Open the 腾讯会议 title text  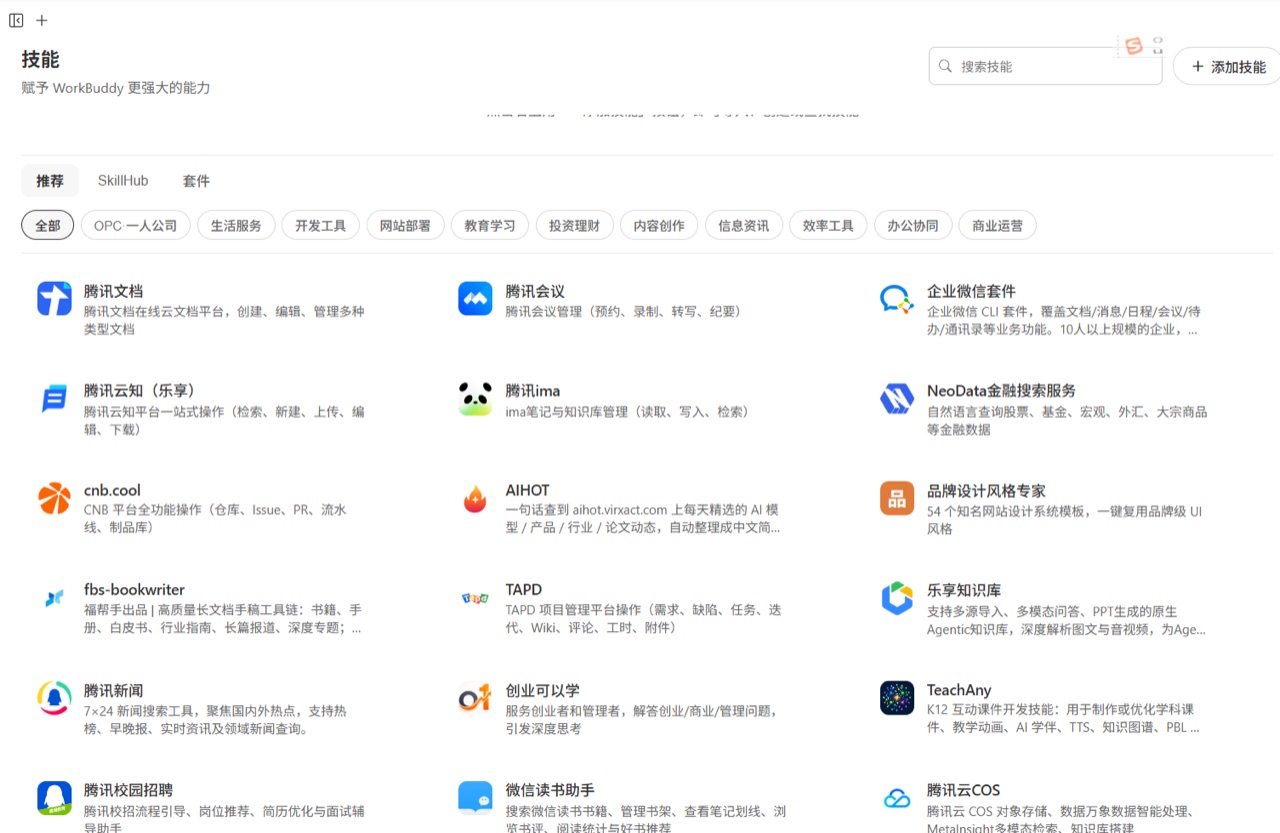pyautogui.click(x=535, y=291)
